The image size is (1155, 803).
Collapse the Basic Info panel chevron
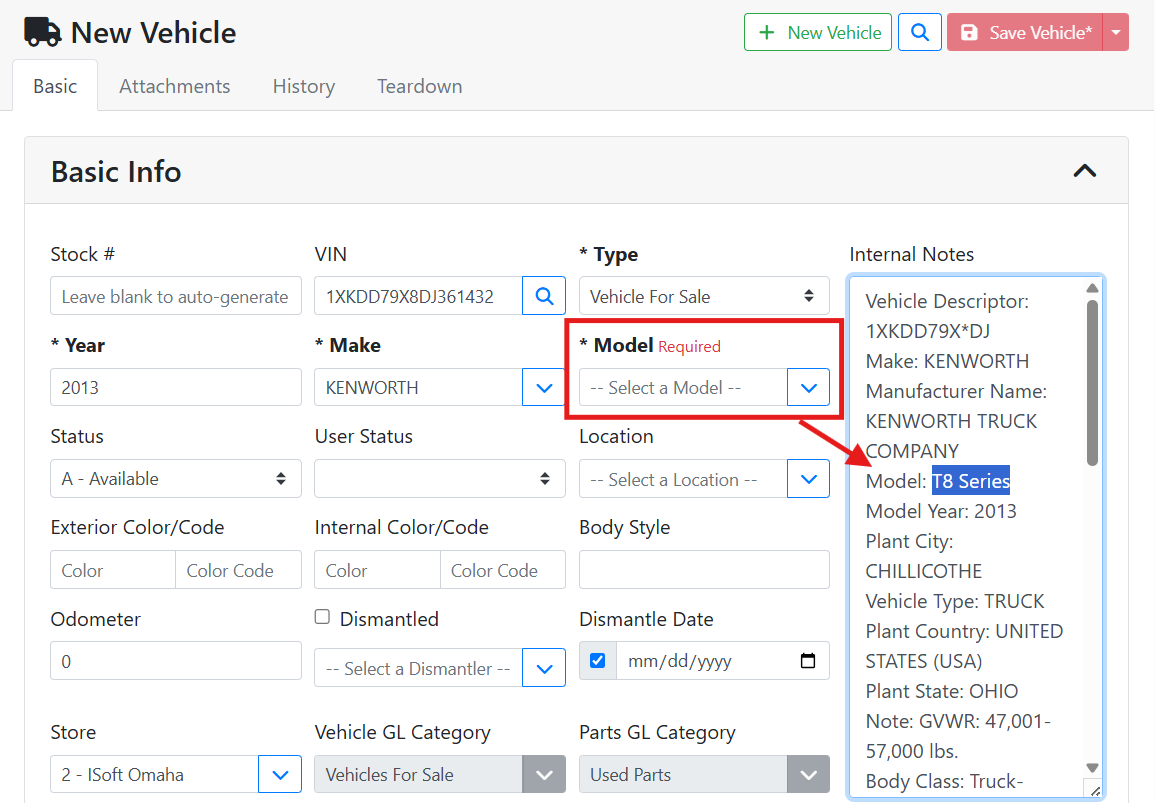[1084, 171]
